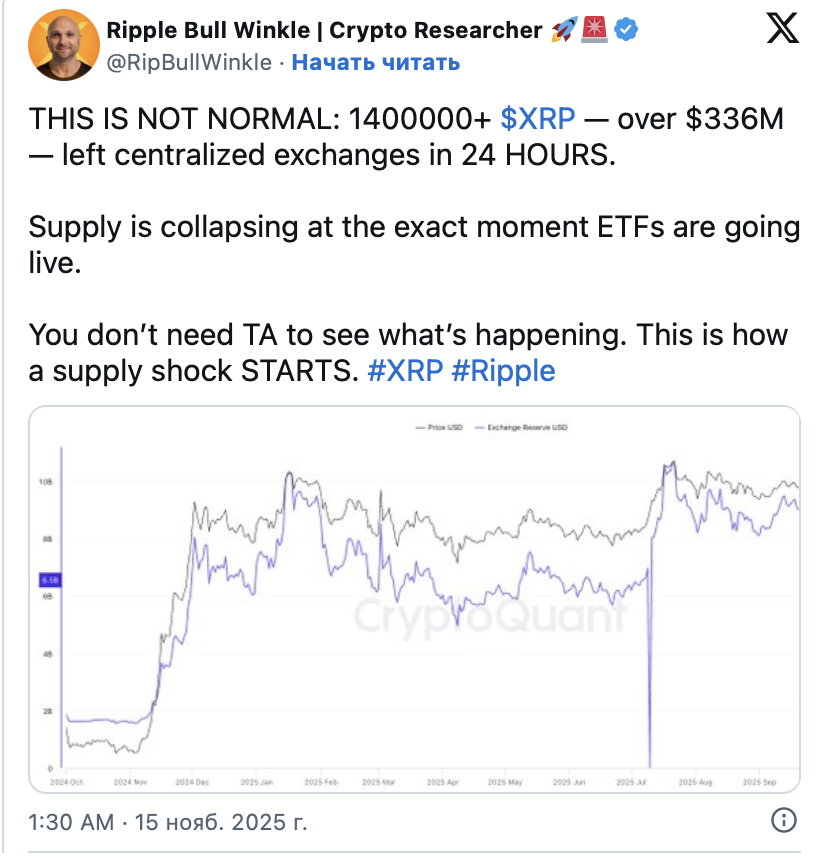This screenshot has height=864, width=824.
Task: Open the #Ripple hashtag
Action: tap(503, 371)
